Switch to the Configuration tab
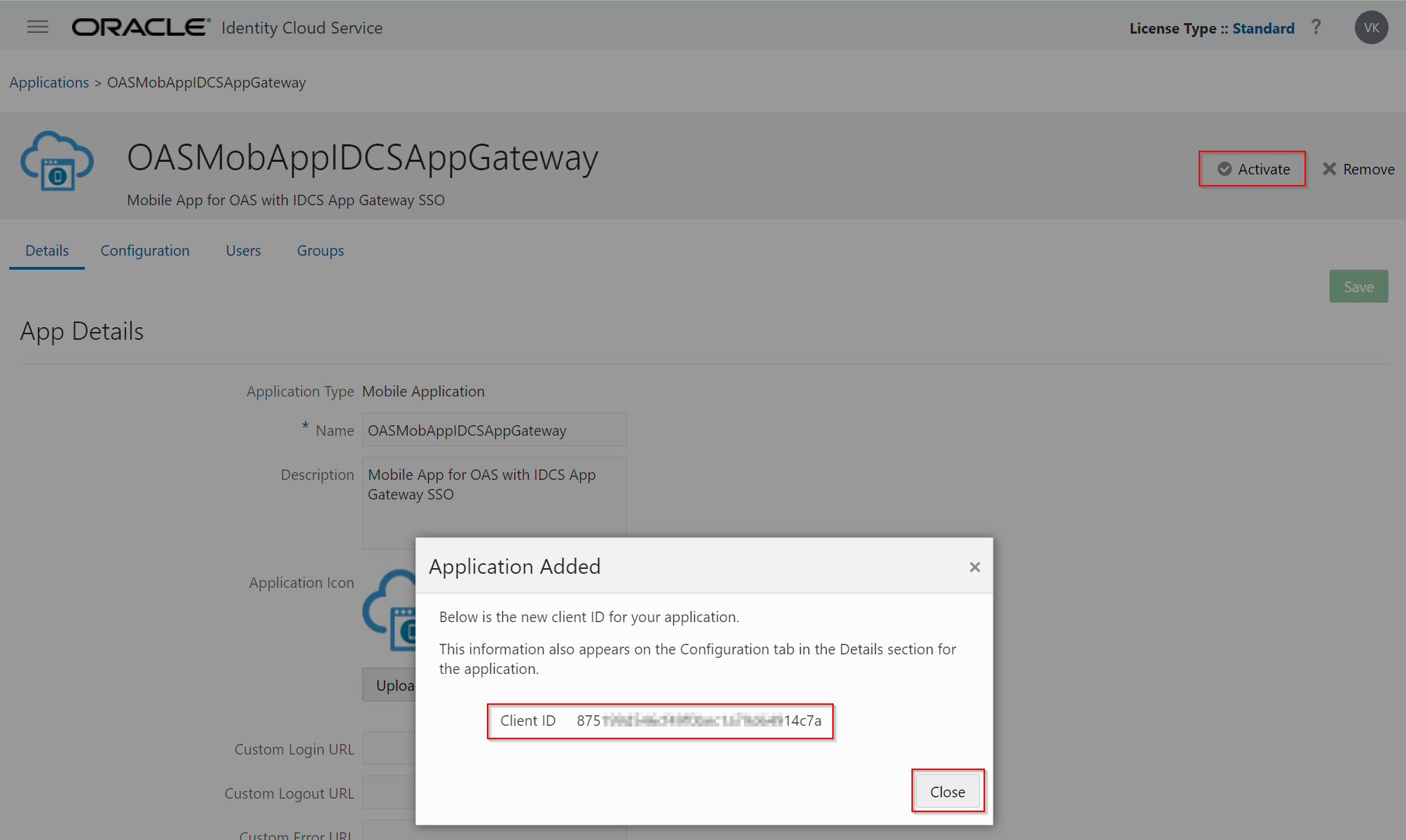 pyautogui.click(x=145, y=251)
